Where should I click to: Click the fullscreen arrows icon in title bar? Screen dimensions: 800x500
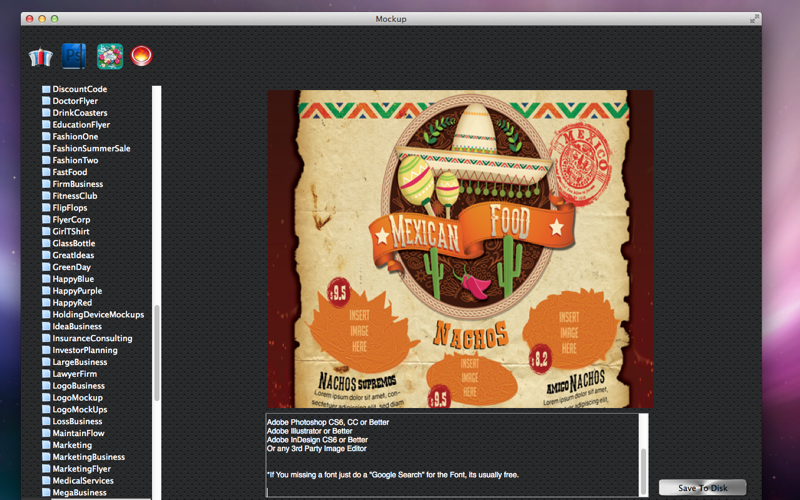coord(755,19)
